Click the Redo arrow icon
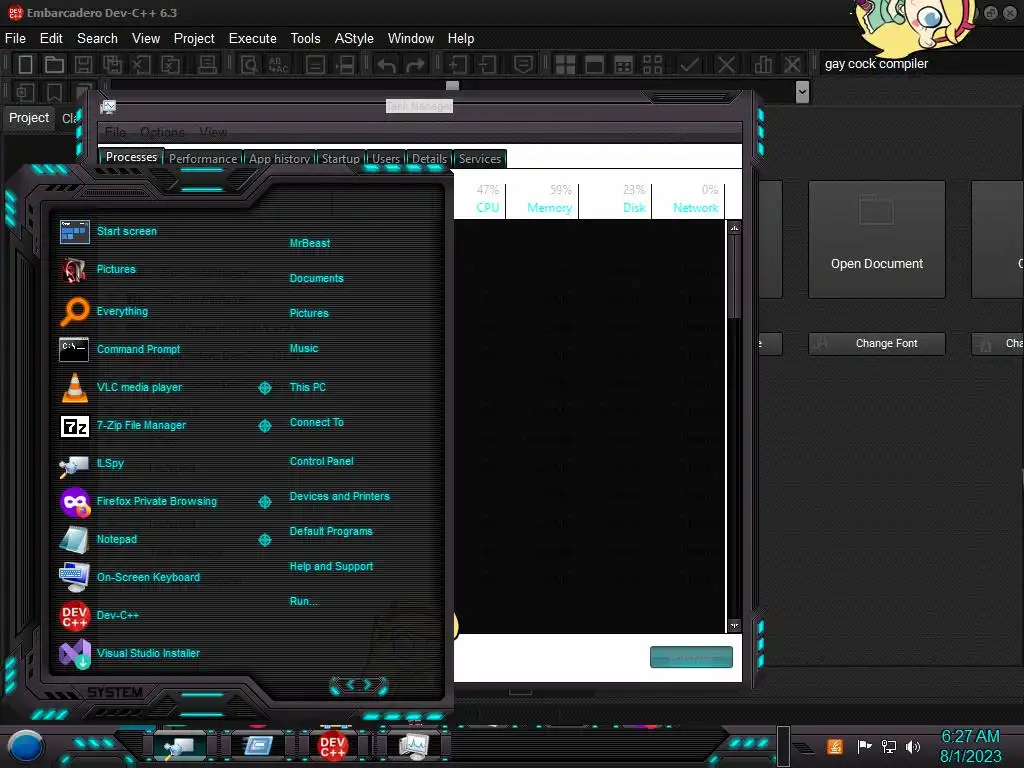The image size is (1024, 768). point(415,64)
